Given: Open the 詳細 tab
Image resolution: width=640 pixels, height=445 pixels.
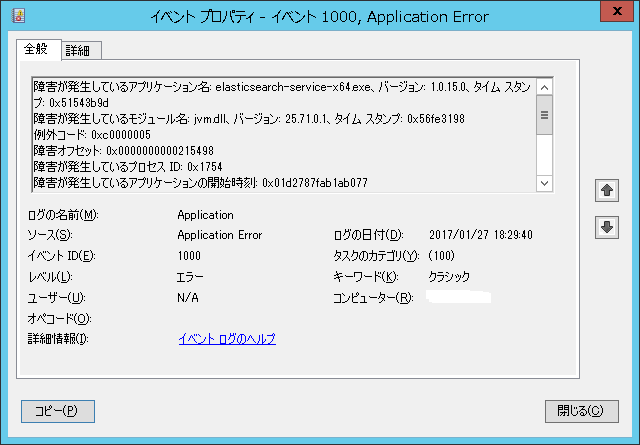Looking at the screenshot, I should (78, 50).
